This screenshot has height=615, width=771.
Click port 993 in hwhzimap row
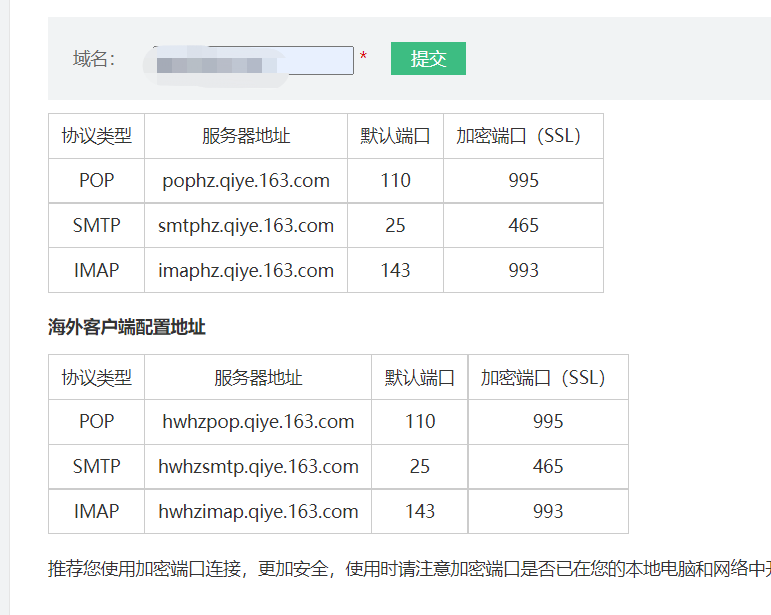[x=548, y=511]
